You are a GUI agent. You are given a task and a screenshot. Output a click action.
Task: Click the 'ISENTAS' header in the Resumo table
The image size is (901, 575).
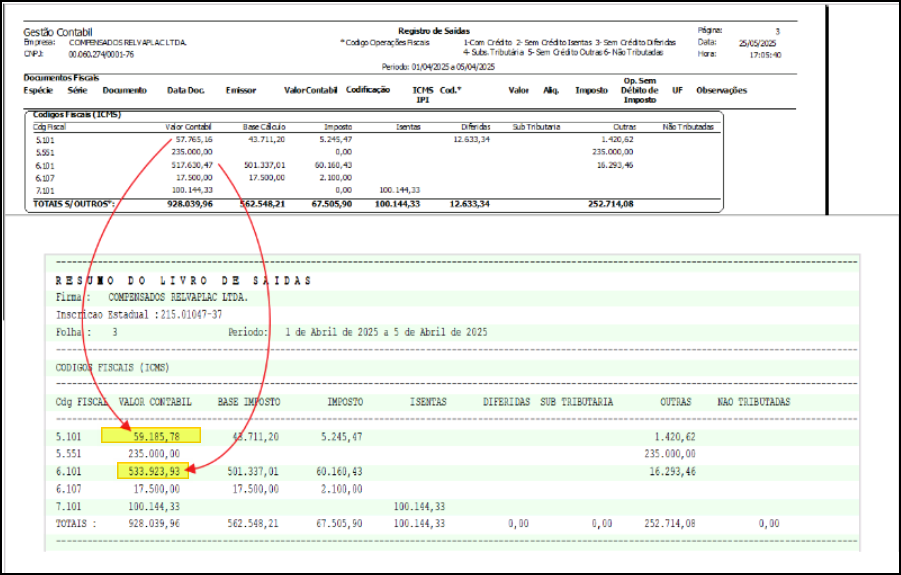[428, 402]
